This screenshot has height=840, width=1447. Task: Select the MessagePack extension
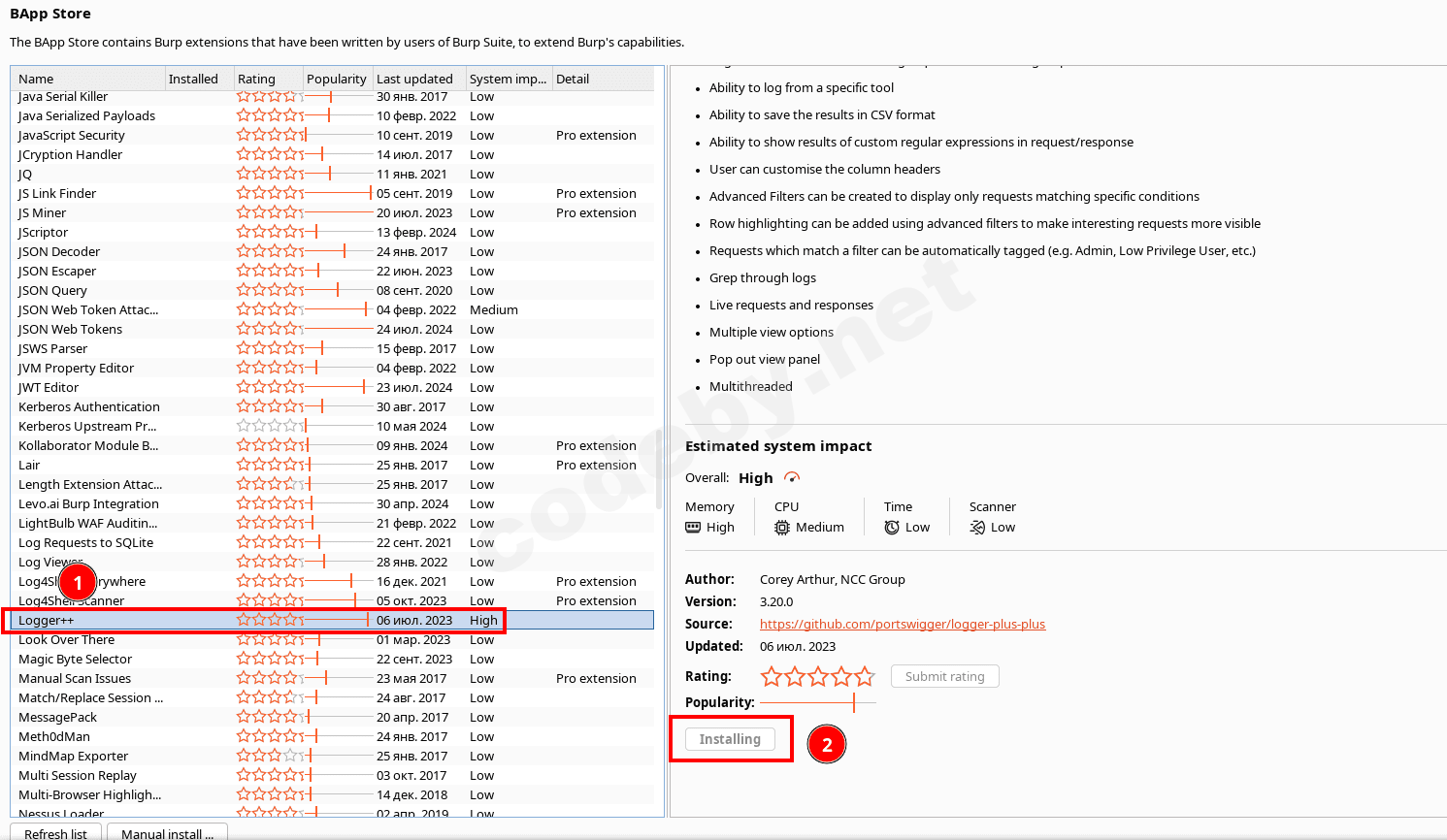(332, 717)
